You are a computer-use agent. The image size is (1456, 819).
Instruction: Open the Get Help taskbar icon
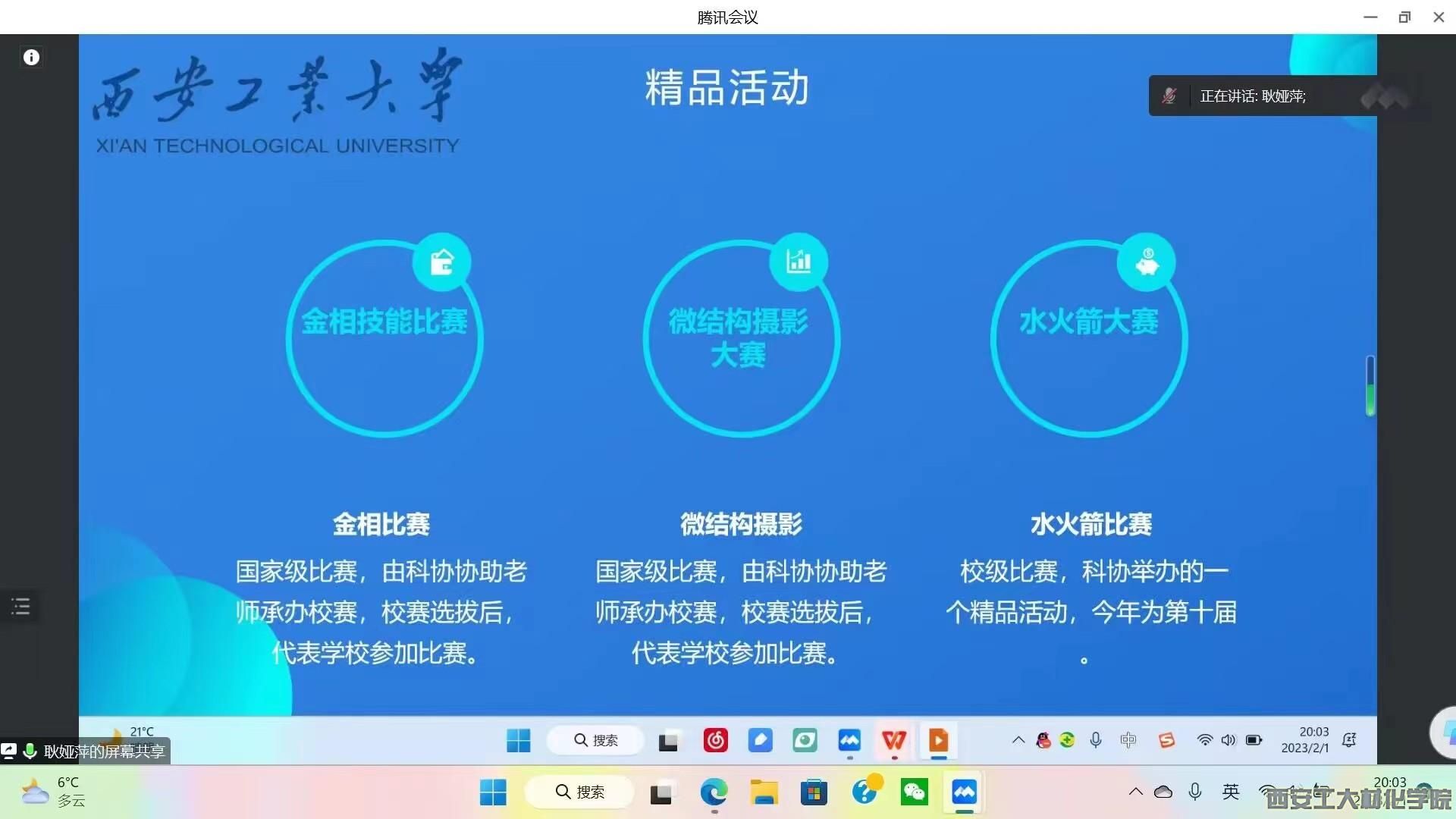coord(864,792)
